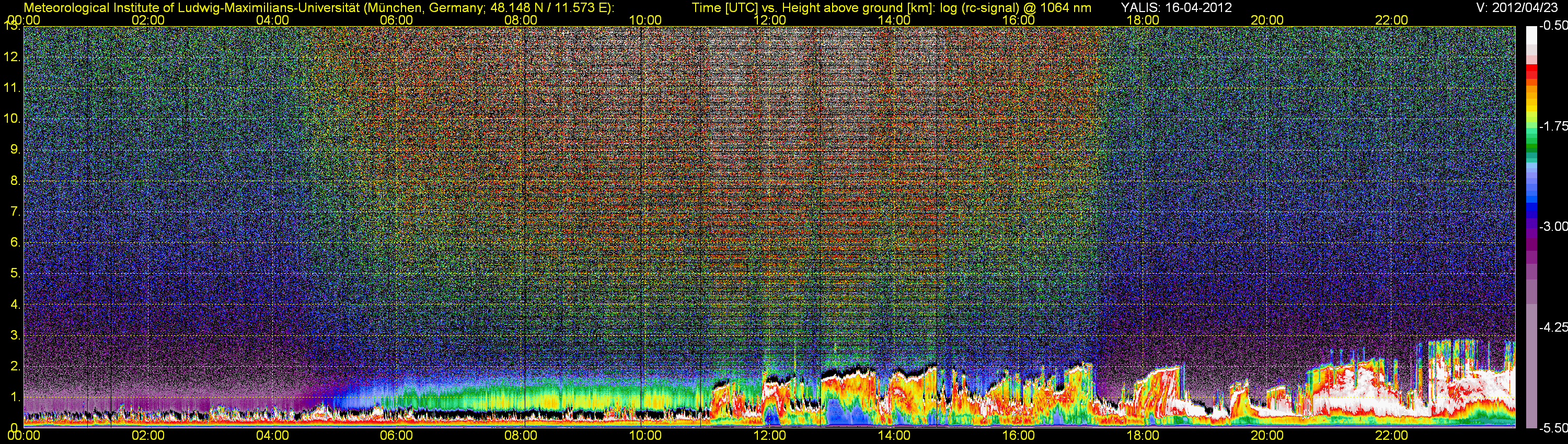This screenshot has width=1568, height=444.
Task: Click the -0.50 value atop the colorbar
Action: 1553,26
